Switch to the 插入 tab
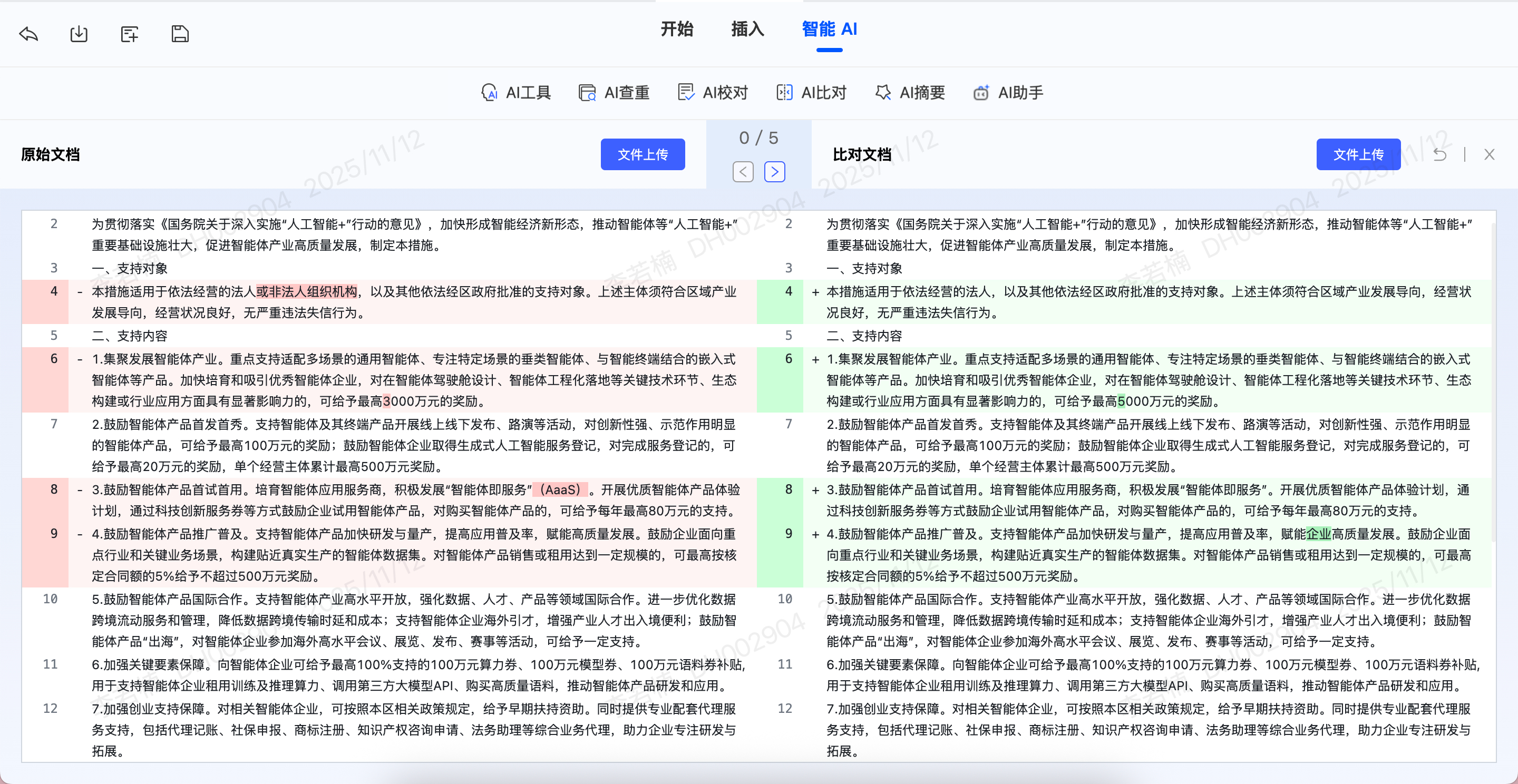Image resolution: width=1518 pixels, height=784 pixels. pos(747,29)
